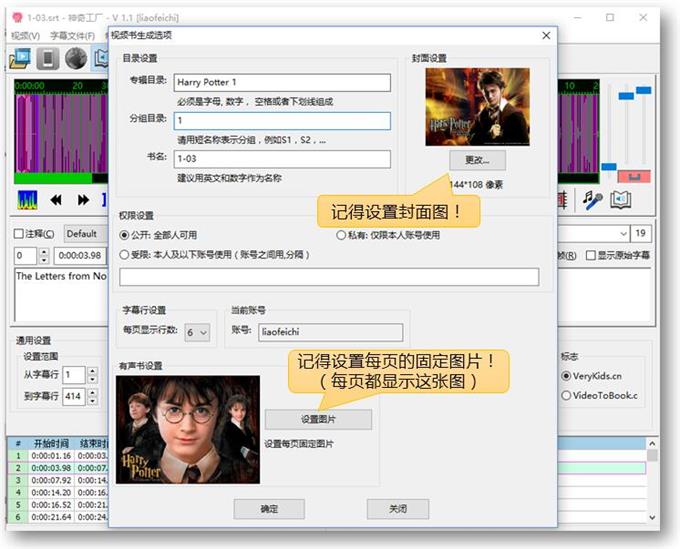680x549 pixels.
Task: Close the video book options dialog
Action: click(546, 36)
